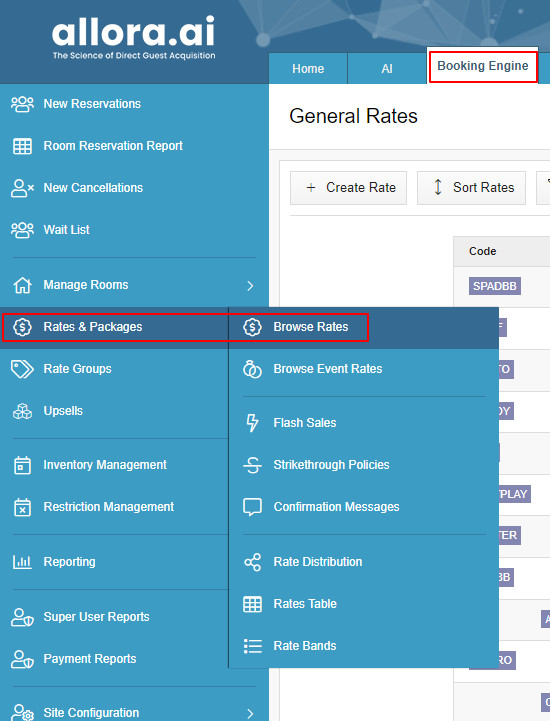
Task: Click the Browse Rates dollar badge icon
Action: pos(252,327)
